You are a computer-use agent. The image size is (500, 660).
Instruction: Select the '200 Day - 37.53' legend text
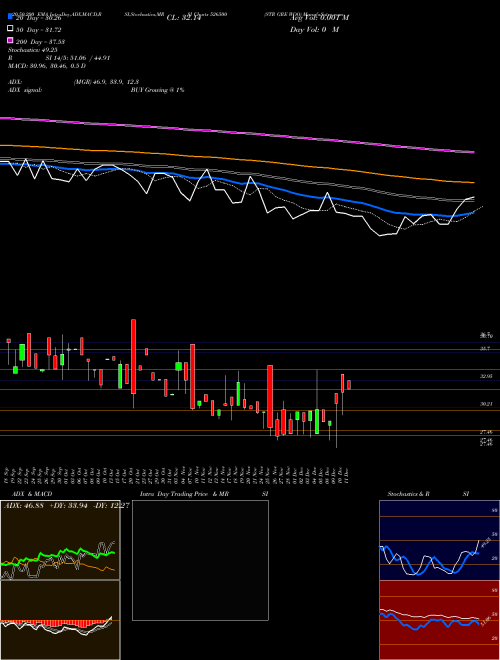[40, 42]
